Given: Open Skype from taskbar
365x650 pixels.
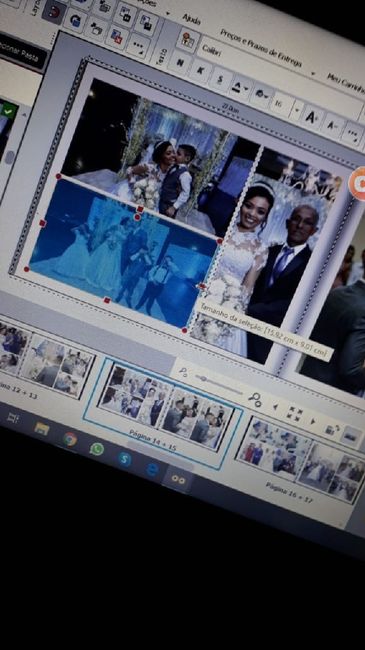Looking at the screenshot, I should point(124,459).
